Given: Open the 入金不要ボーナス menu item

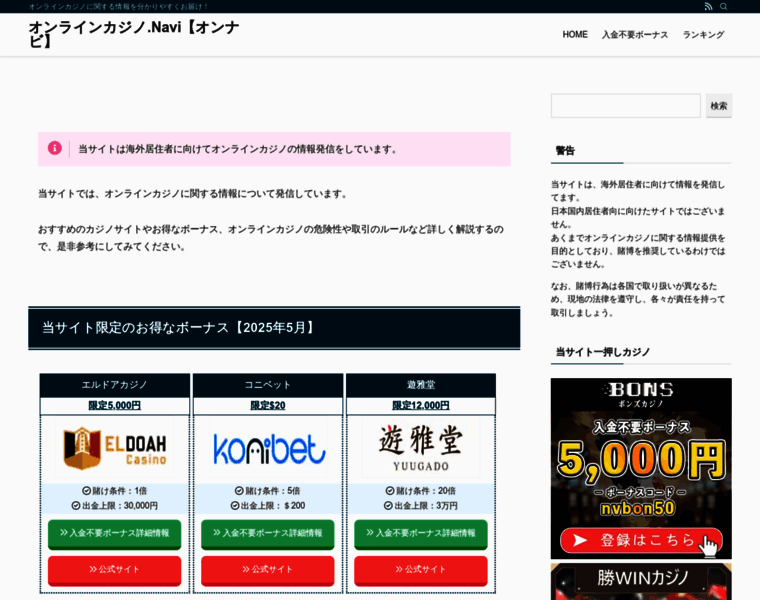Looking at the screenshot, I should (635, 34).
